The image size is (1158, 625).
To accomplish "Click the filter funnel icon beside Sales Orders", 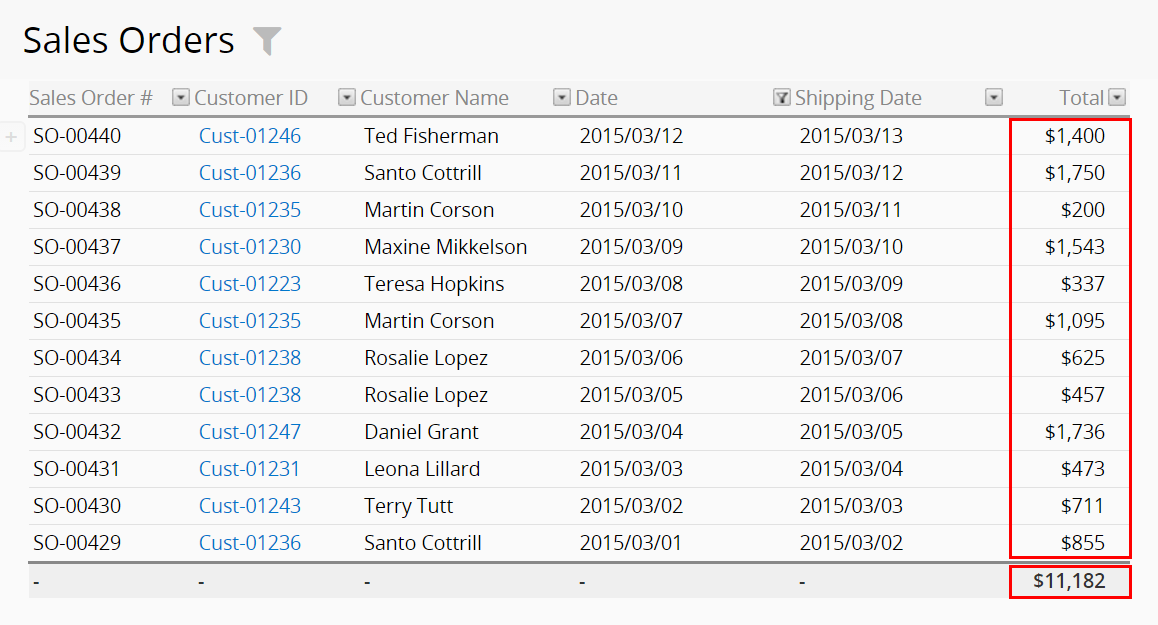I will 267,41.
